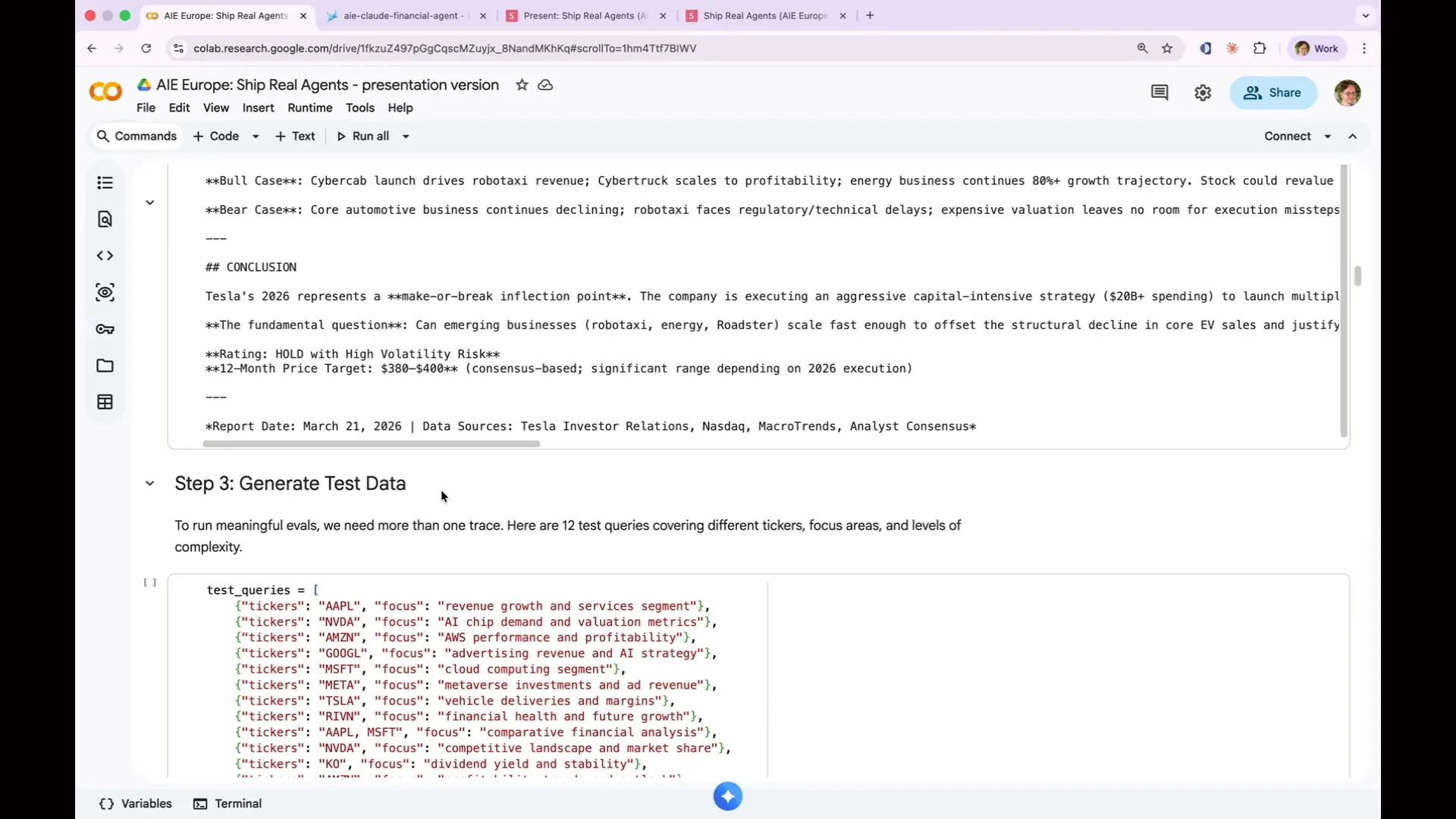Open the File menu
The height and width of the screenshot is (819, 1456).
[146, 108]
